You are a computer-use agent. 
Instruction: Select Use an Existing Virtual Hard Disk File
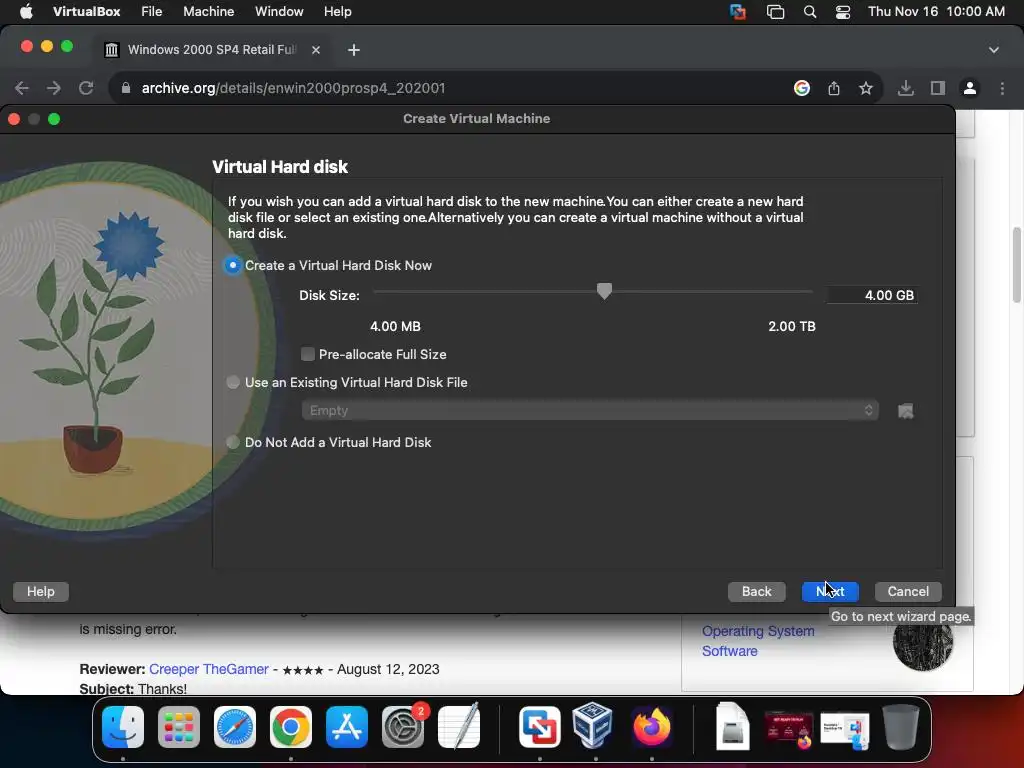(x=232, y=383)
